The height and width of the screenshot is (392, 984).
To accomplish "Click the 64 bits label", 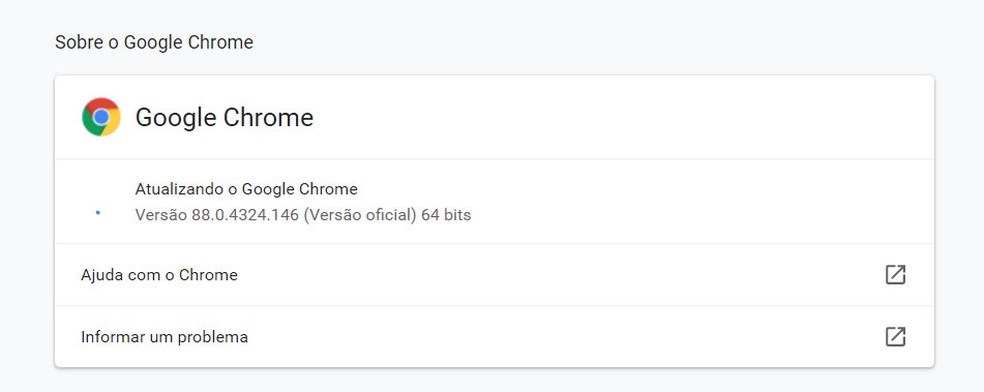I will click(x=446, y=215).
